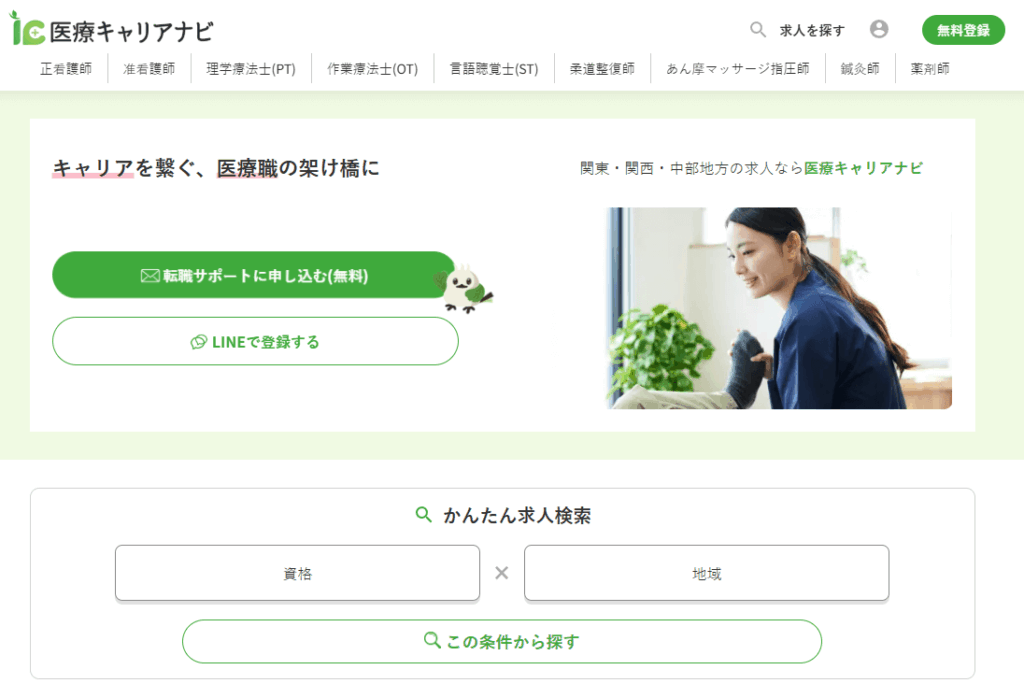Select the 正看護師 menu item
Viewport: 1024px width, 698px height.
pos(66,69)
